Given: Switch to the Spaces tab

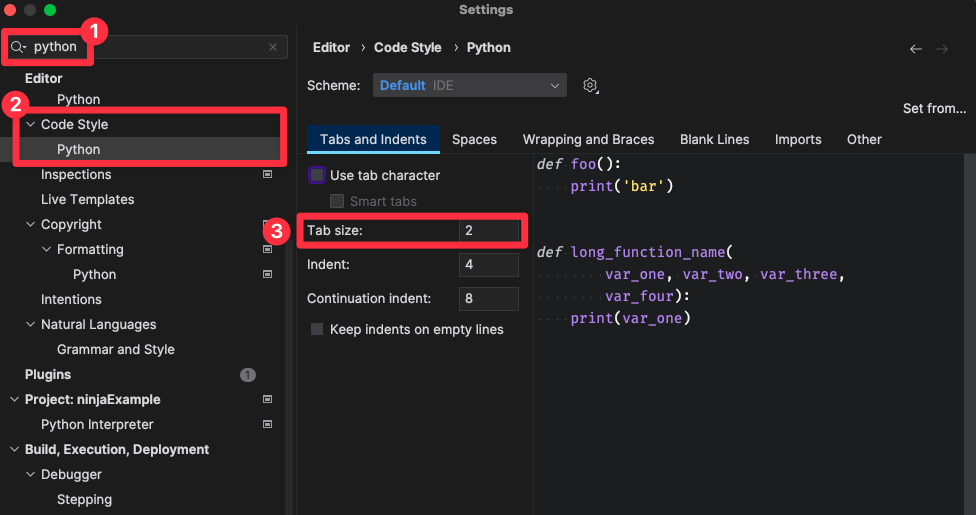Looking at the screenshot, I should coord(474,139).
